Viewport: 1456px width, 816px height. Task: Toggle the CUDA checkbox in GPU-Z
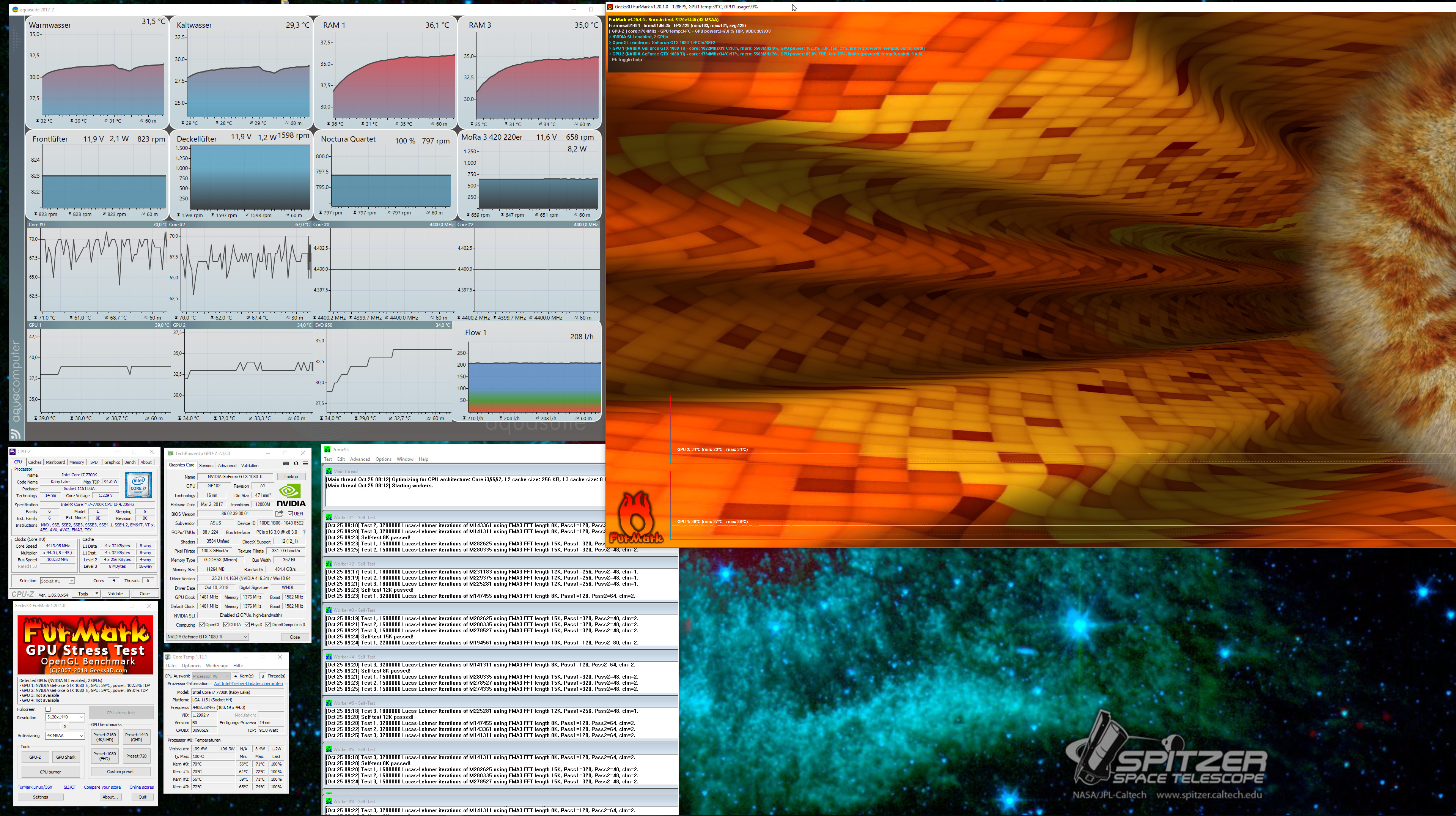click(x=226, y=625)
